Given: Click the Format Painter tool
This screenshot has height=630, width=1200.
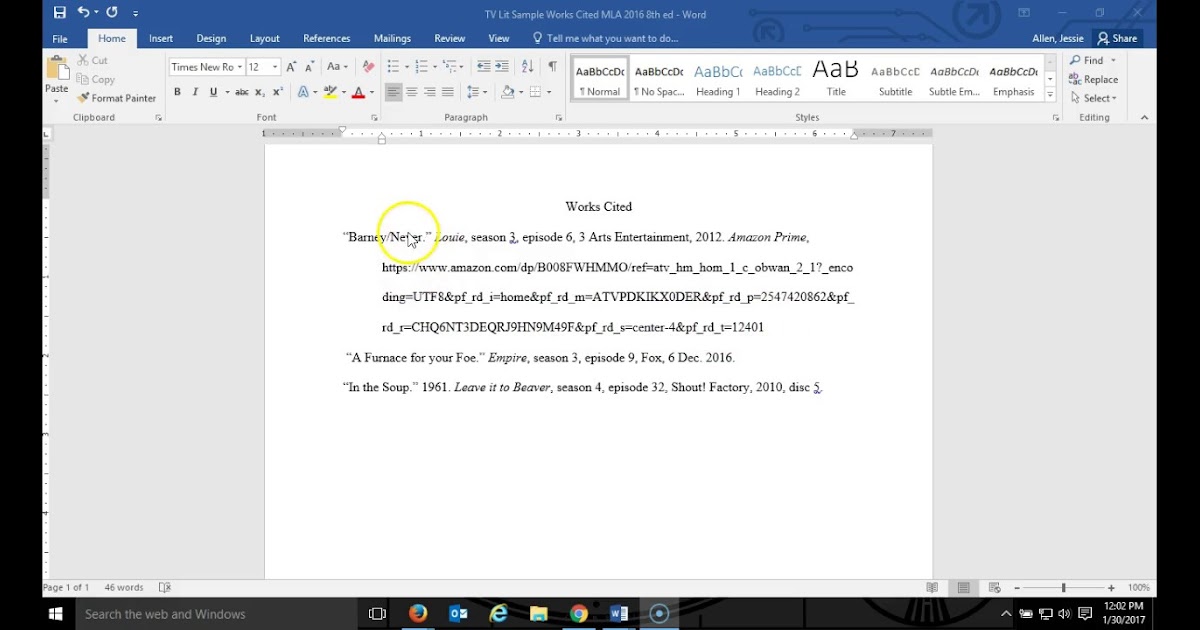Looking at the screenshot, I should click(x=116, y=98).
